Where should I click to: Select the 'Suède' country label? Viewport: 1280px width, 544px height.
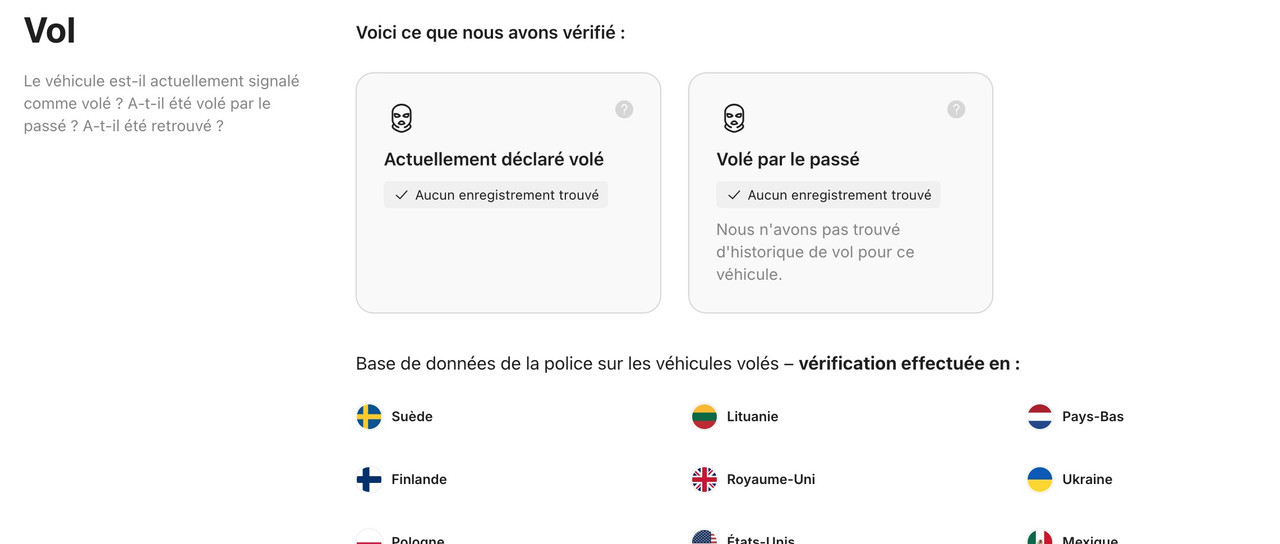tap(412, 417)
